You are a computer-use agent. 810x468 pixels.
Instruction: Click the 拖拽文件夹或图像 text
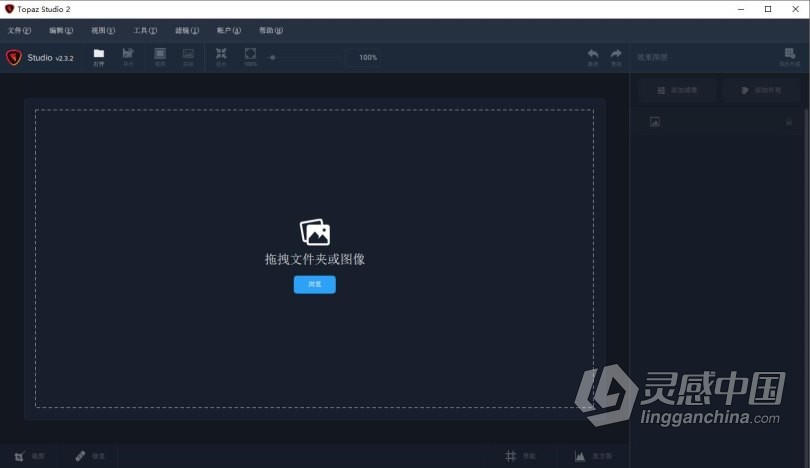(315, 259)
